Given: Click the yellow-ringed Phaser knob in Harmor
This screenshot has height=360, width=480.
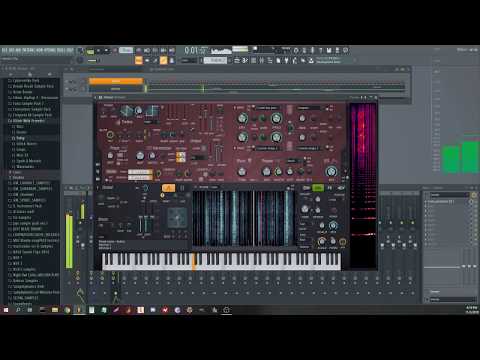Looking at the screenshot, I should pos(278,172).
